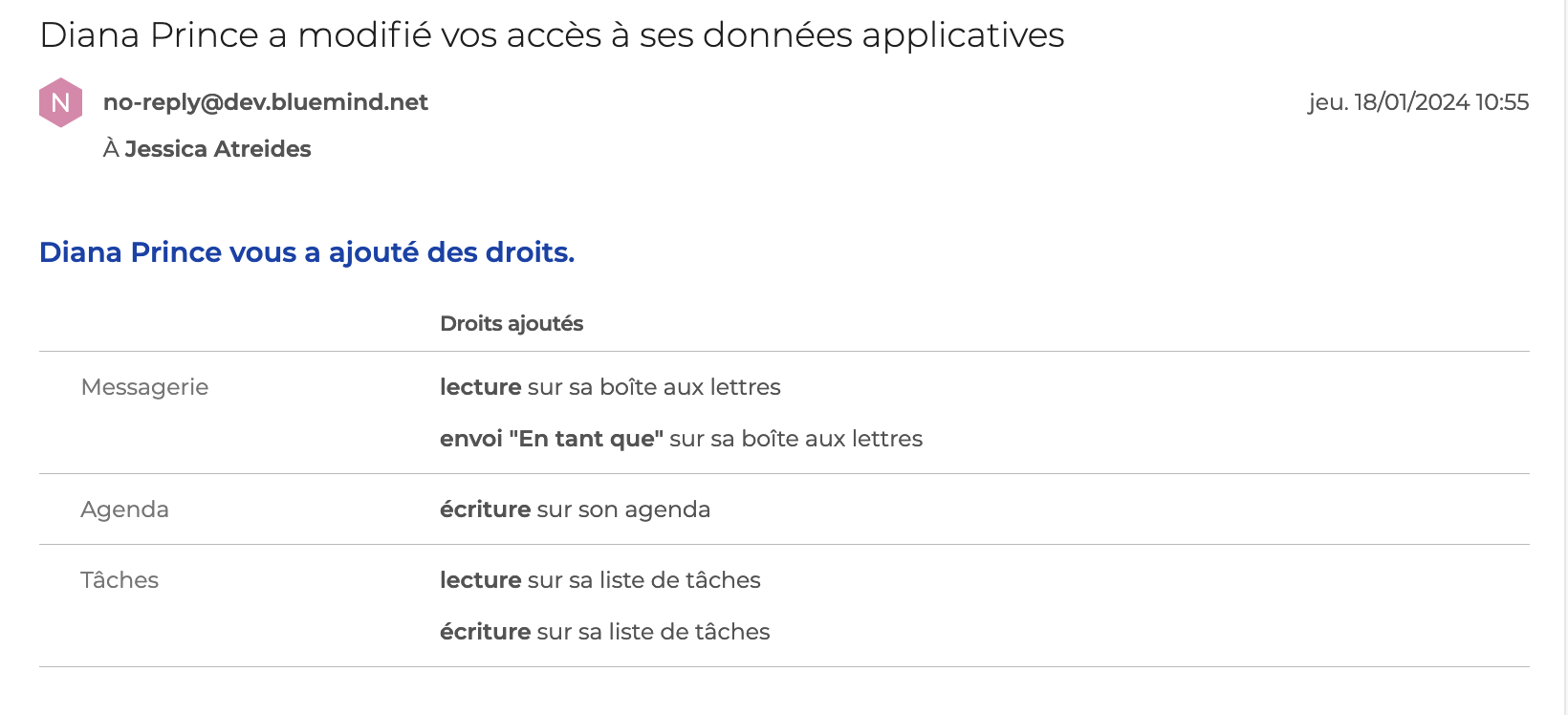This screenshot has height=715, width=1568.
Task: Click the "Droits ajoutés" column header
Action: [x=512, y=324]
